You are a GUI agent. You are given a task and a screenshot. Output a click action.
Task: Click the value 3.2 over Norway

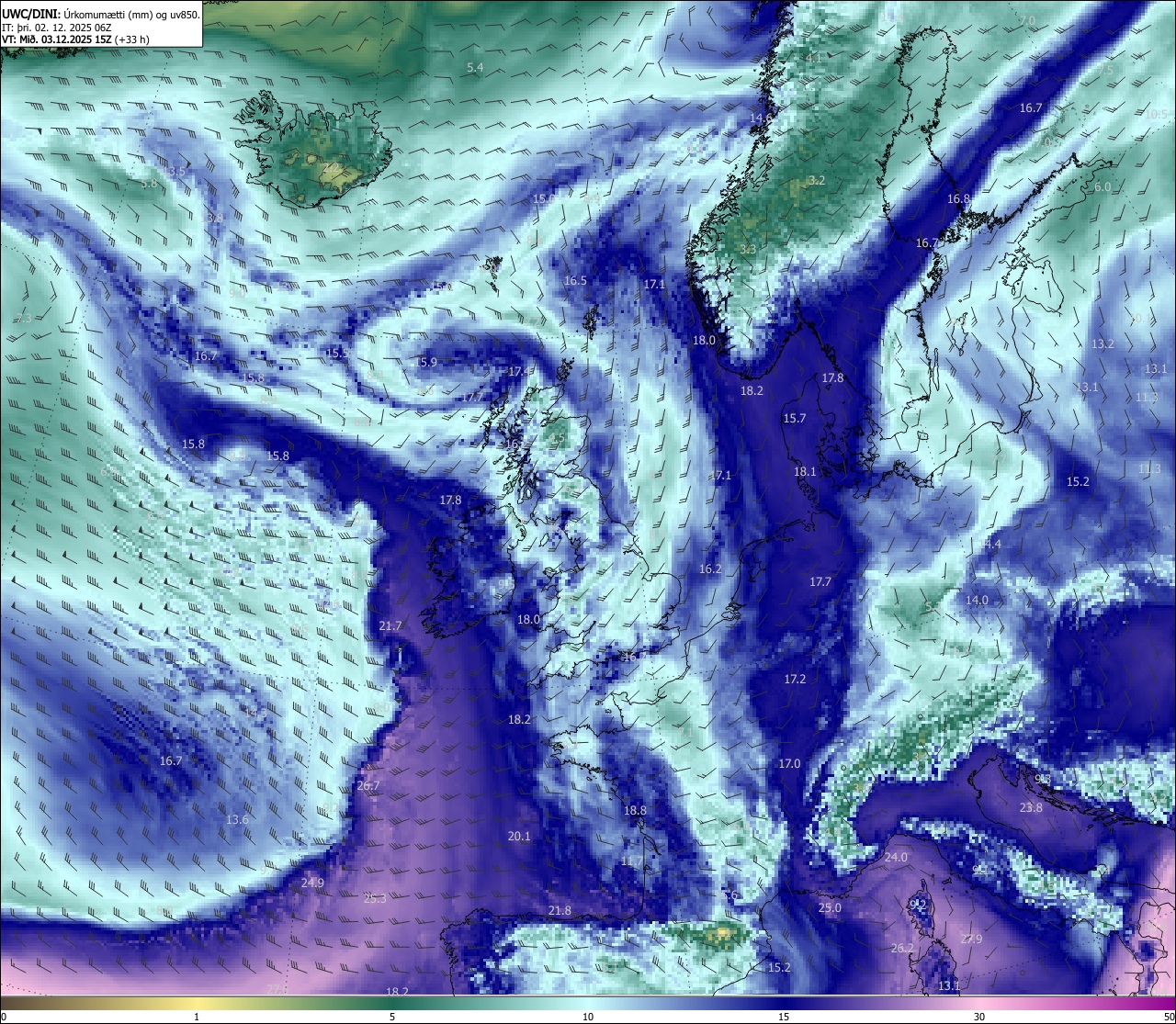[817, 181]
